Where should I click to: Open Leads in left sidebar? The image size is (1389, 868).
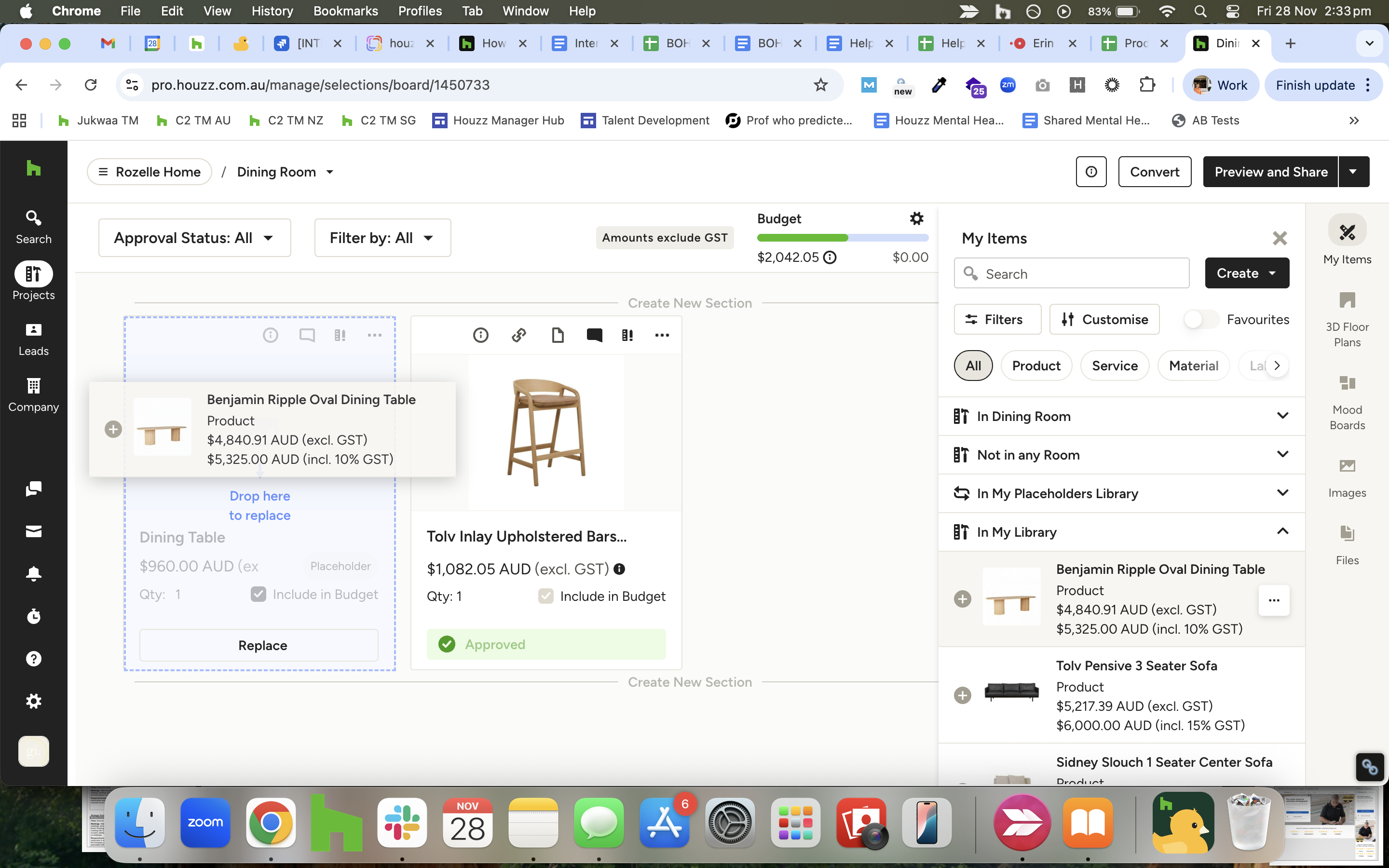coord(33,339)
